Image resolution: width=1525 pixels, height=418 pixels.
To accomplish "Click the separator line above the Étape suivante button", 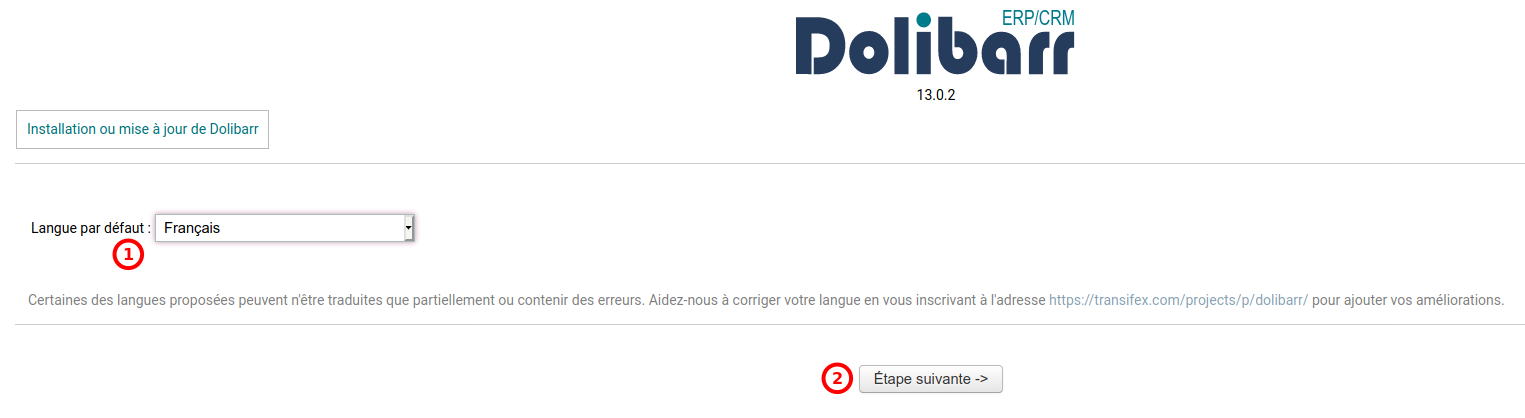I will click(770, 324).
